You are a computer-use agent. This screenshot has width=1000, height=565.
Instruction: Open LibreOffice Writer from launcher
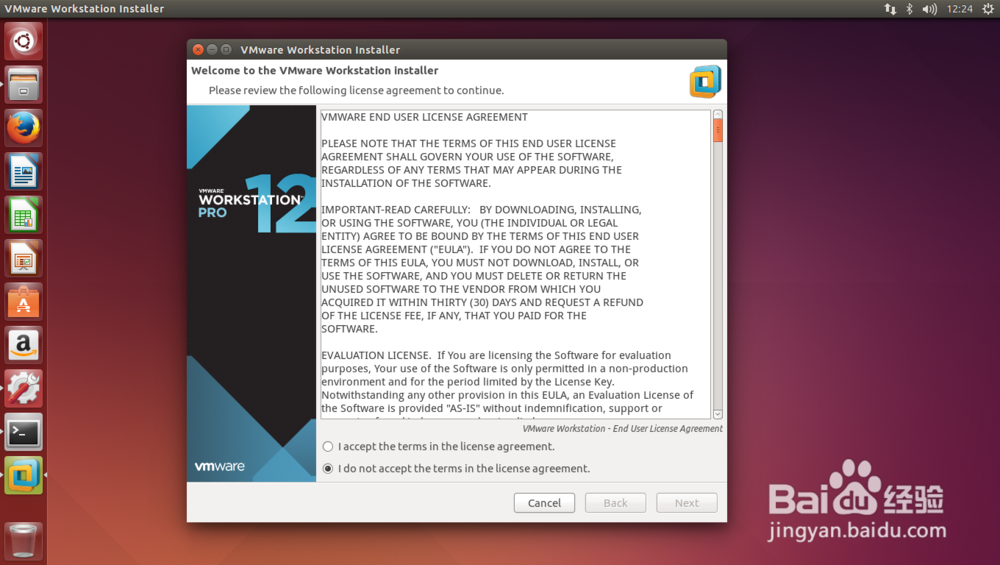[24, 172]
